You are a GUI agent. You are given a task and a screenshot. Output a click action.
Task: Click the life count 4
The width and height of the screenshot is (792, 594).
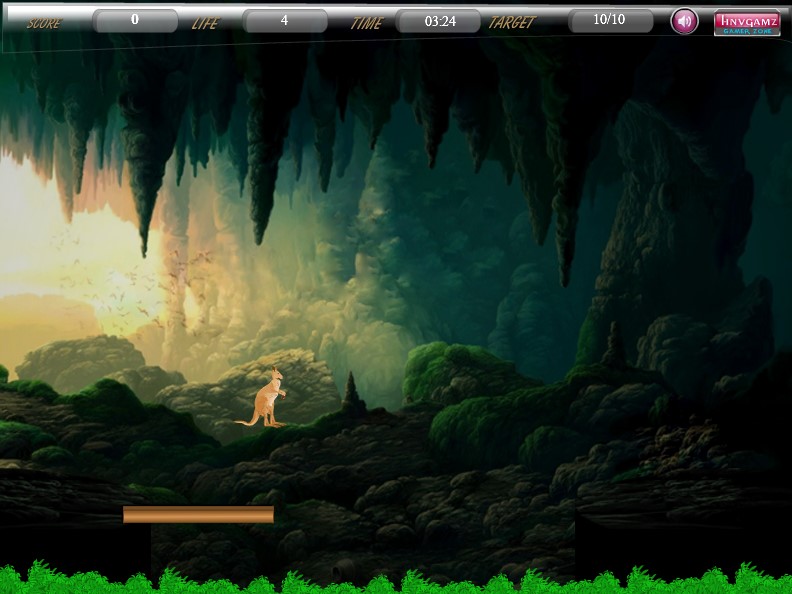click(x=285, y=20)
